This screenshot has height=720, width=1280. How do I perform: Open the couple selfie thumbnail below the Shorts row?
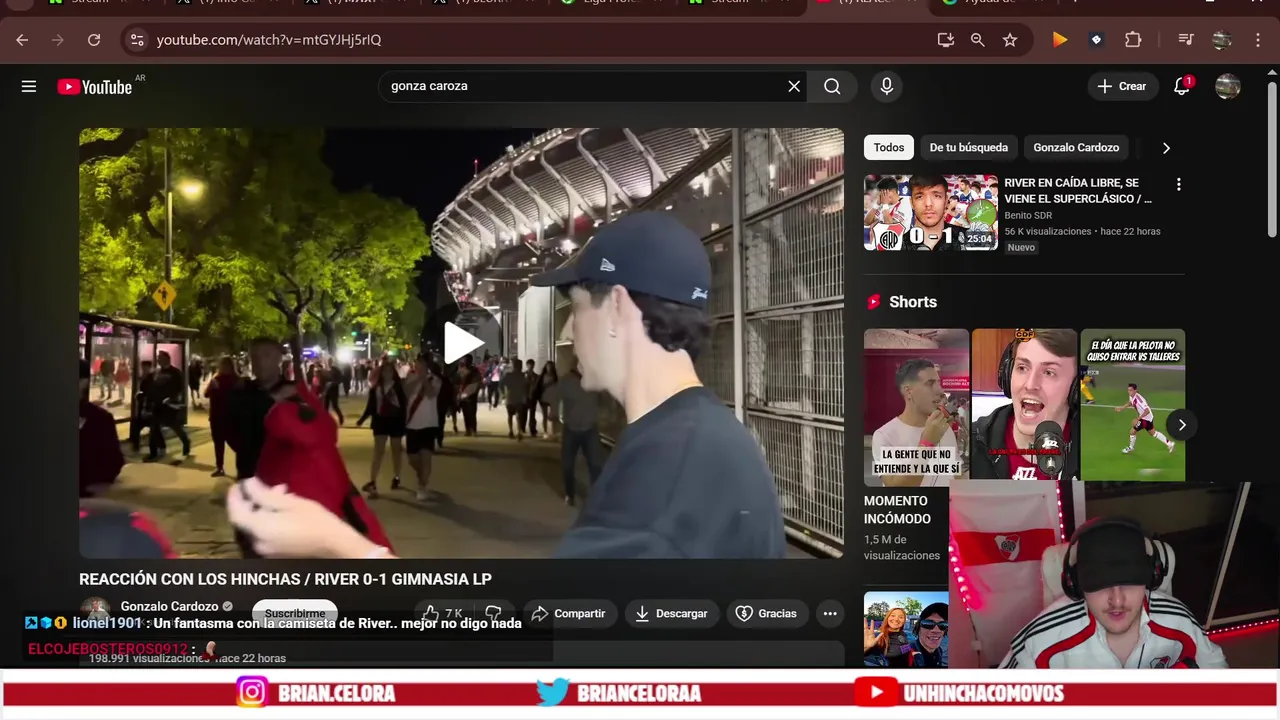(x=906, y=629)
